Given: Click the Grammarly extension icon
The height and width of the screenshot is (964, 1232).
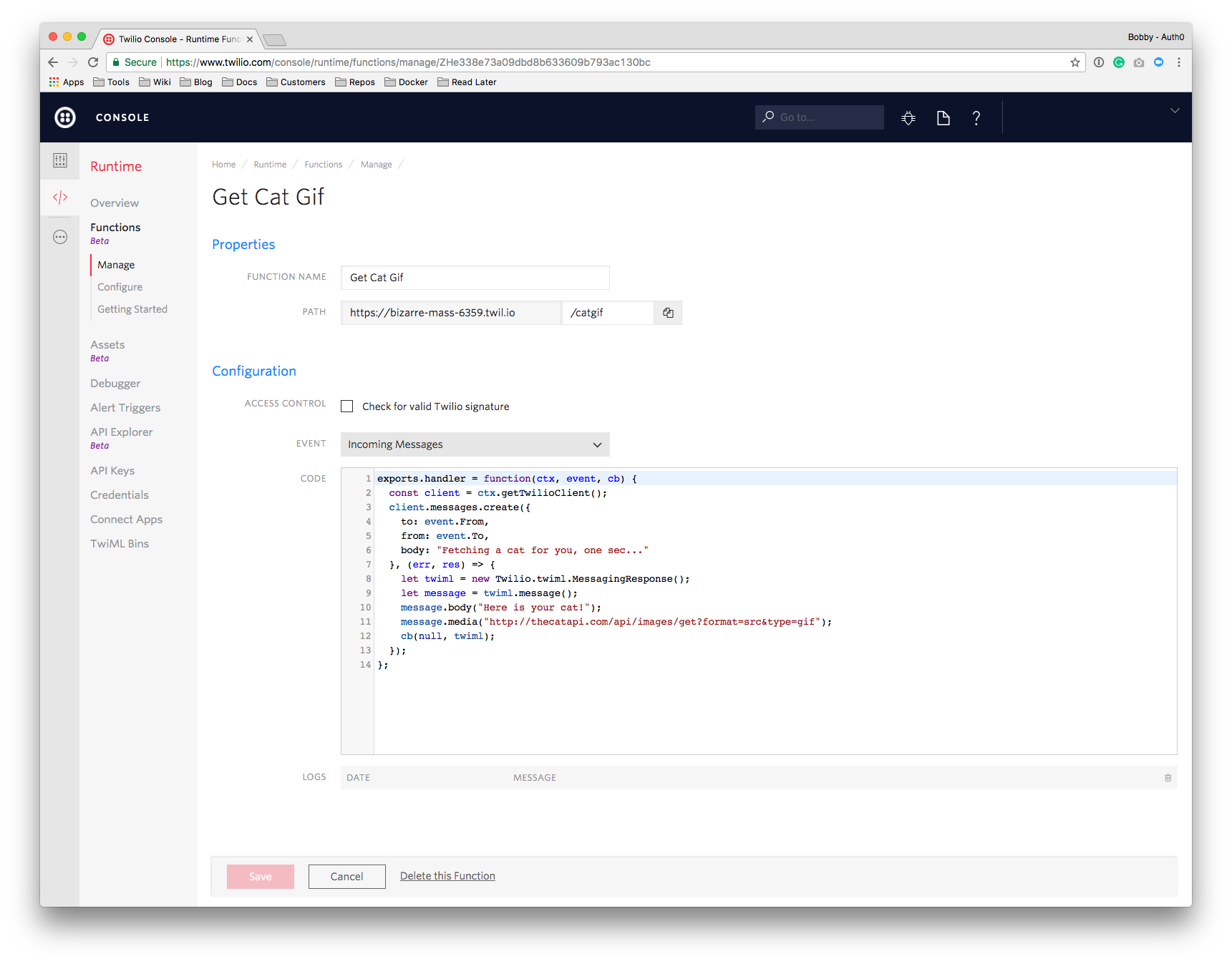Looking at the screenshot, I should (x=1119, y=62).
